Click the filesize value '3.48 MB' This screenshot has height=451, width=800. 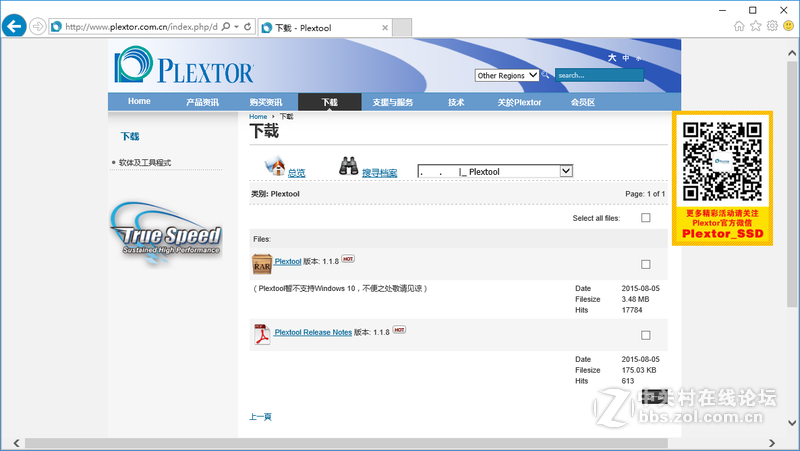[635, 299]
